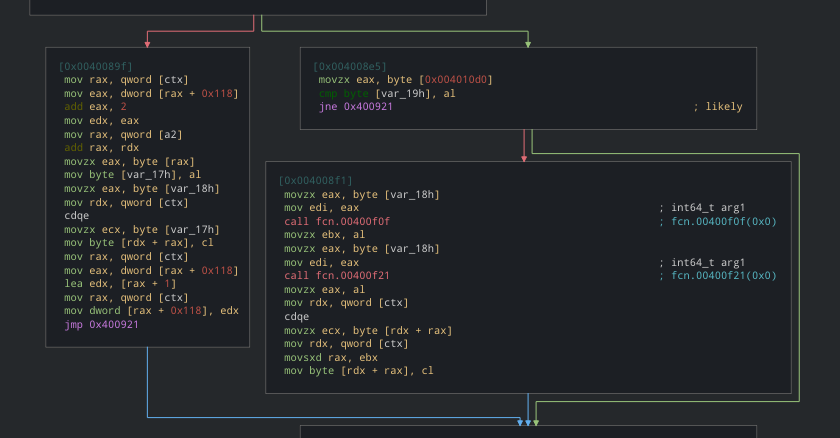Viewport: 840px width, 438px height.
Task: Click the fcn.00400f21(0x0) comment
Action: tap(723, 275)
